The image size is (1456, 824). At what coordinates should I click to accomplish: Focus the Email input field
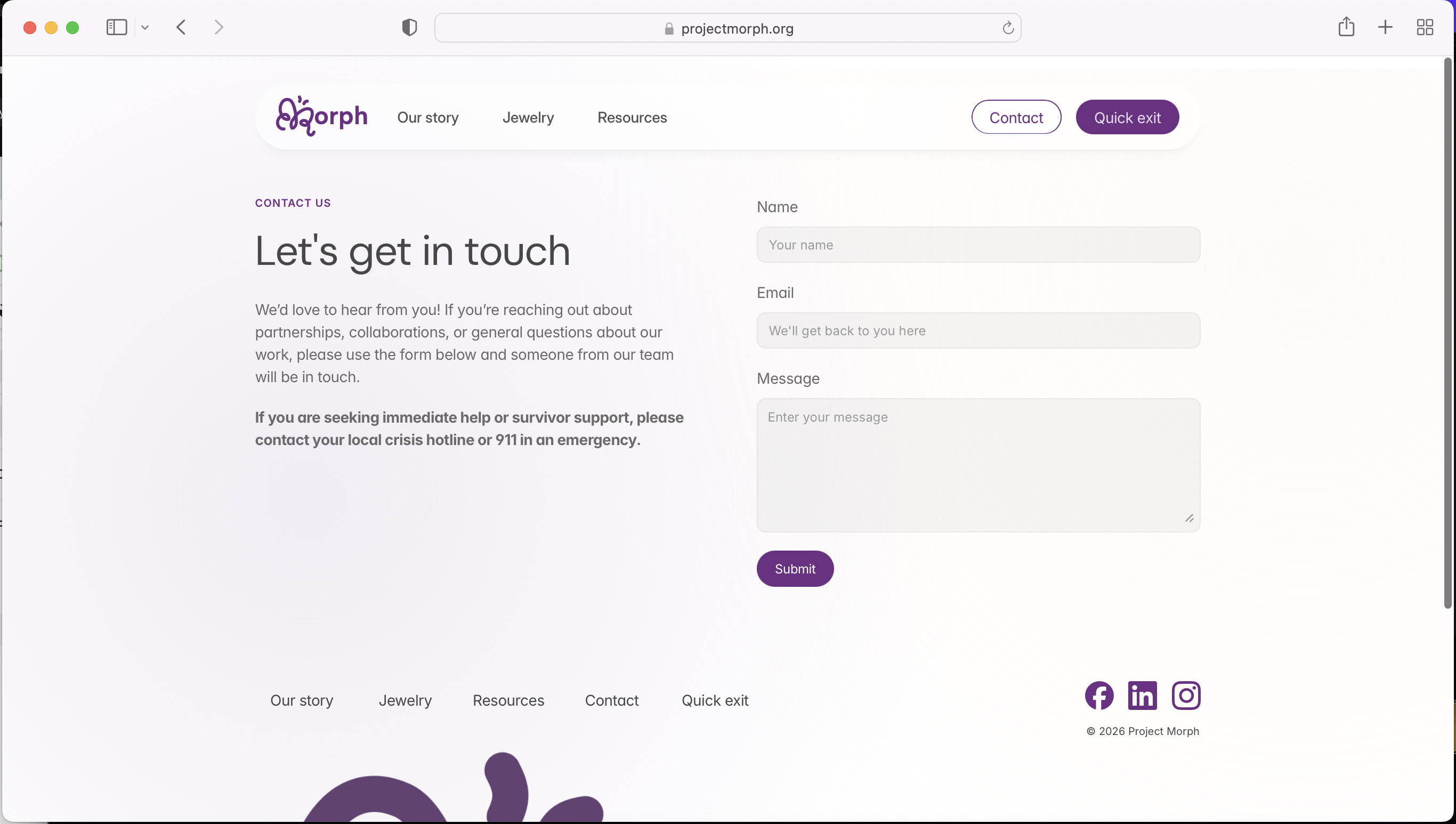(x=978, y=330)
